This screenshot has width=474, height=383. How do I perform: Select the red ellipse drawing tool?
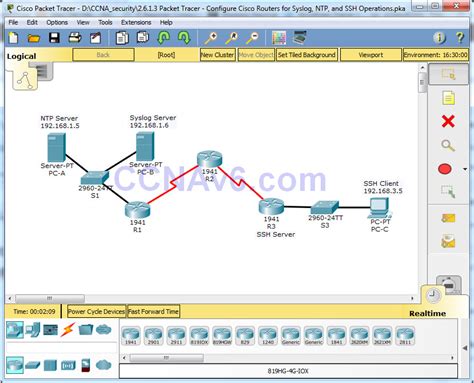[445, 169]
